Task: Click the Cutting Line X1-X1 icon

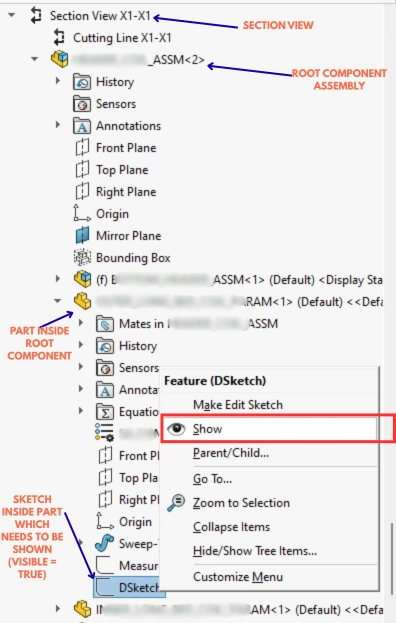Action: pos(59,37)
